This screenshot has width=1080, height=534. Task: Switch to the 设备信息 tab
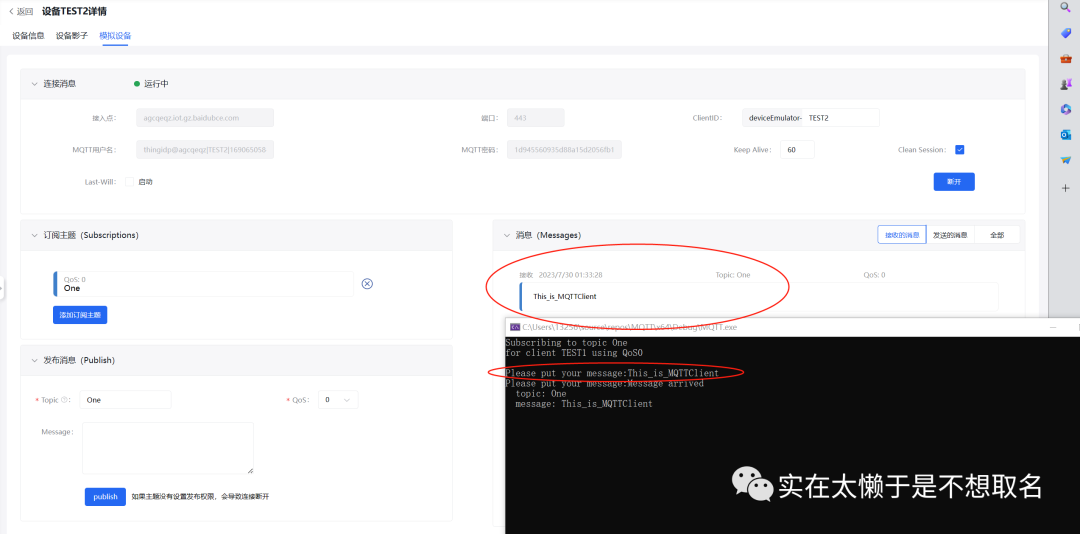click(x=28, y=36)
